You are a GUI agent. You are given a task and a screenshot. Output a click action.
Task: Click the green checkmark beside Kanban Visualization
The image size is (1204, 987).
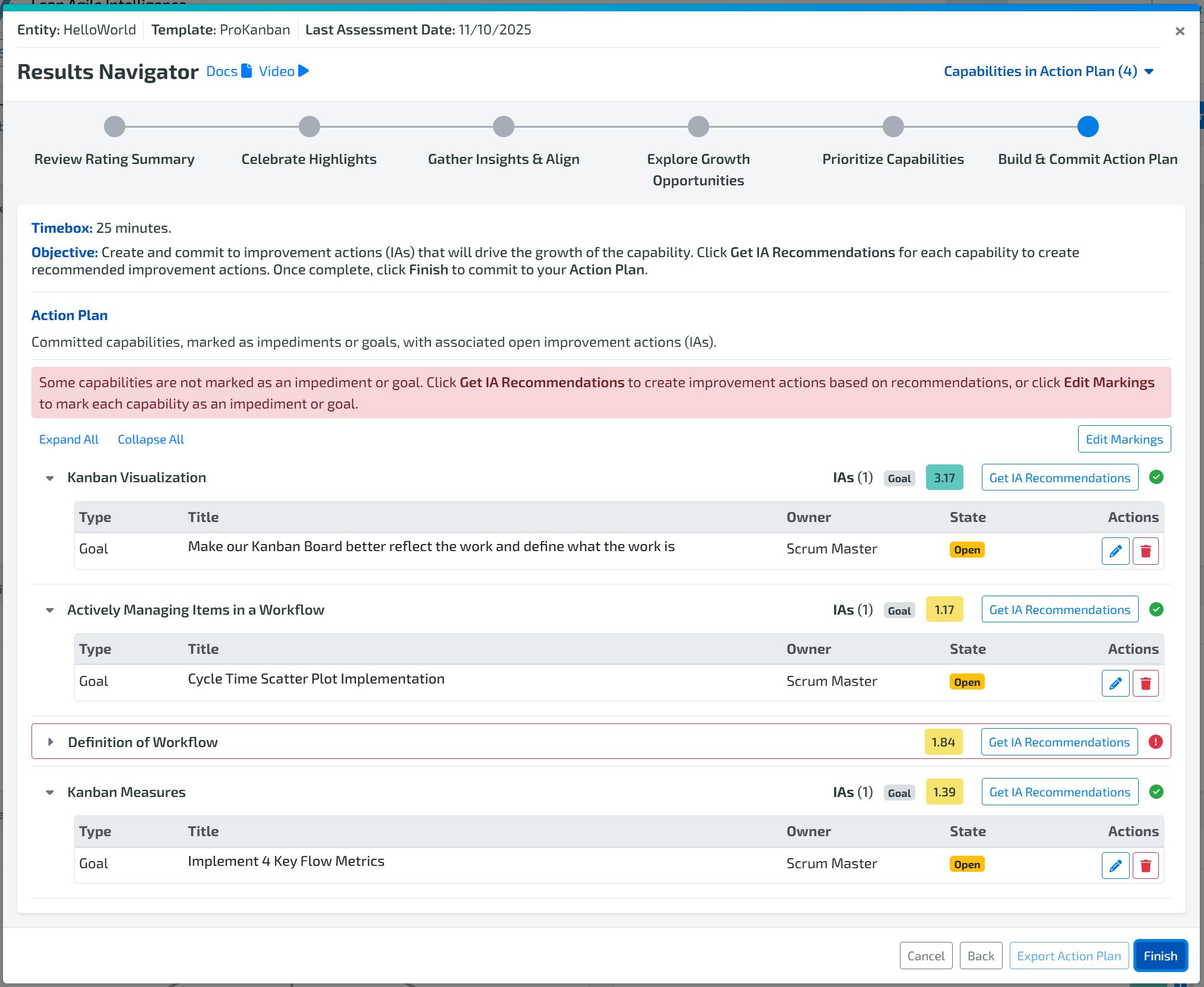pos(1156,477)
